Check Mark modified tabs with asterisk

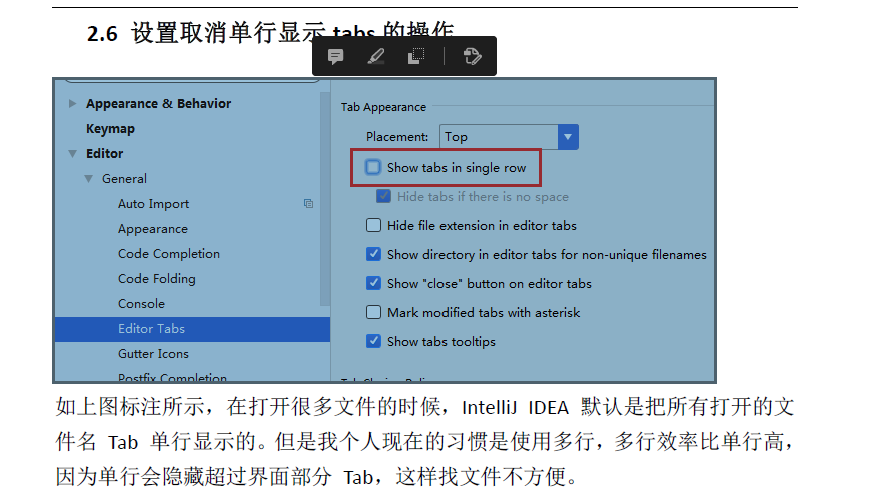373,312
